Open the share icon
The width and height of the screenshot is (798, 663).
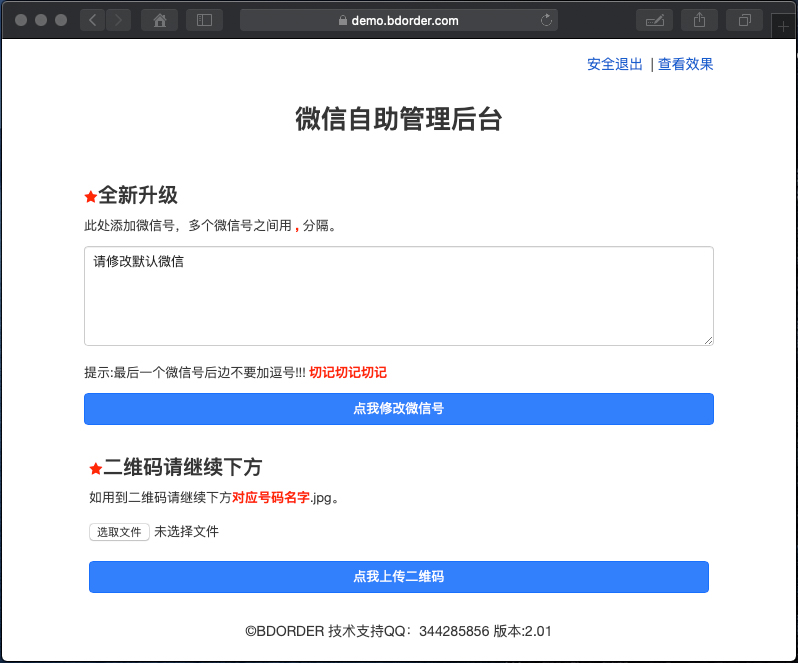click(699, 20)
